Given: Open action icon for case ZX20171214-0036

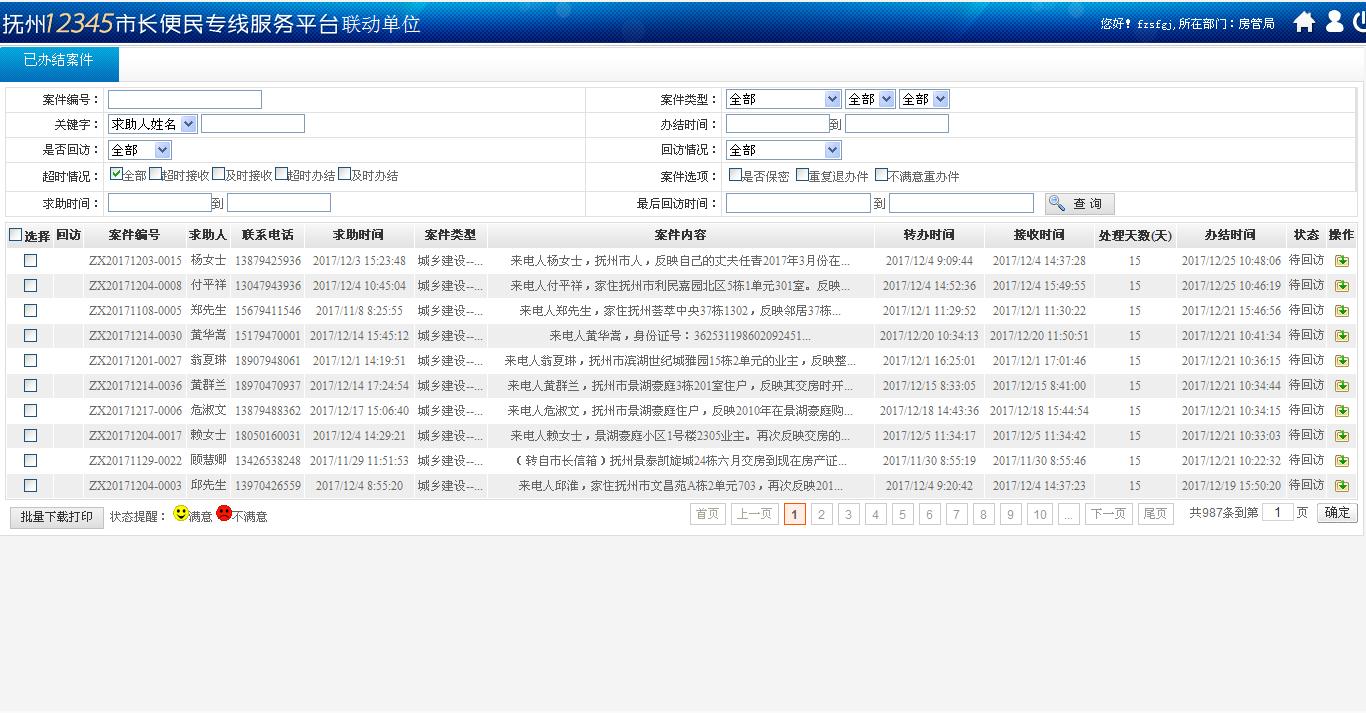Looking at the screenshot, I should click(x=1341, y=386).
